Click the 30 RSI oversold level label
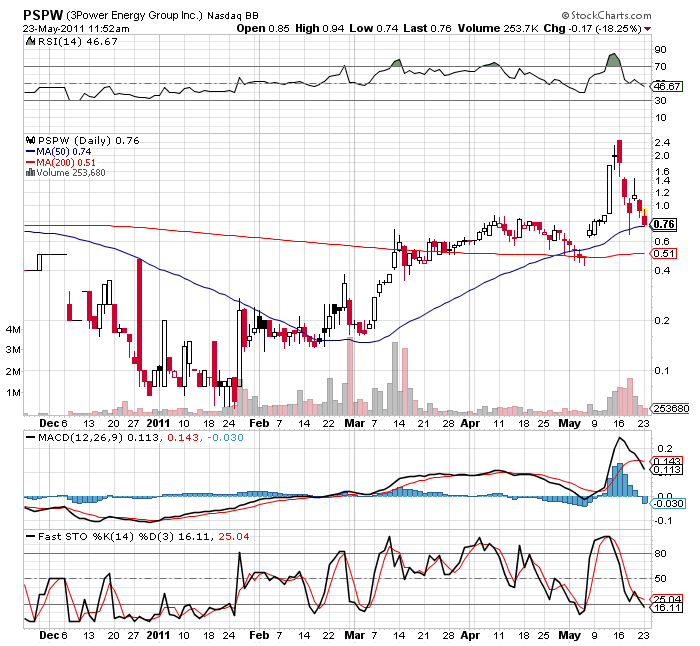Image resolution: width=700 pixels, height=646 pixels. 660,101
